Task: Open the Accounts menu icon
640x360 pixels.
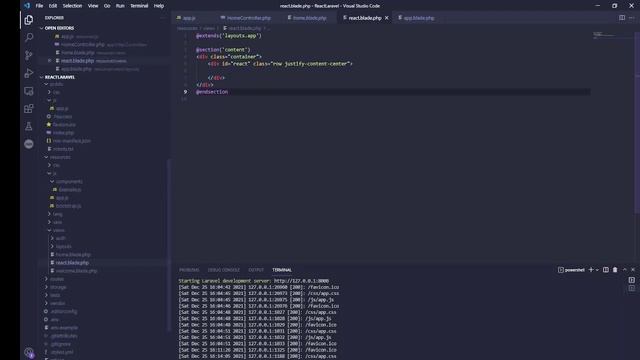Action: click(x=29, y=352)
